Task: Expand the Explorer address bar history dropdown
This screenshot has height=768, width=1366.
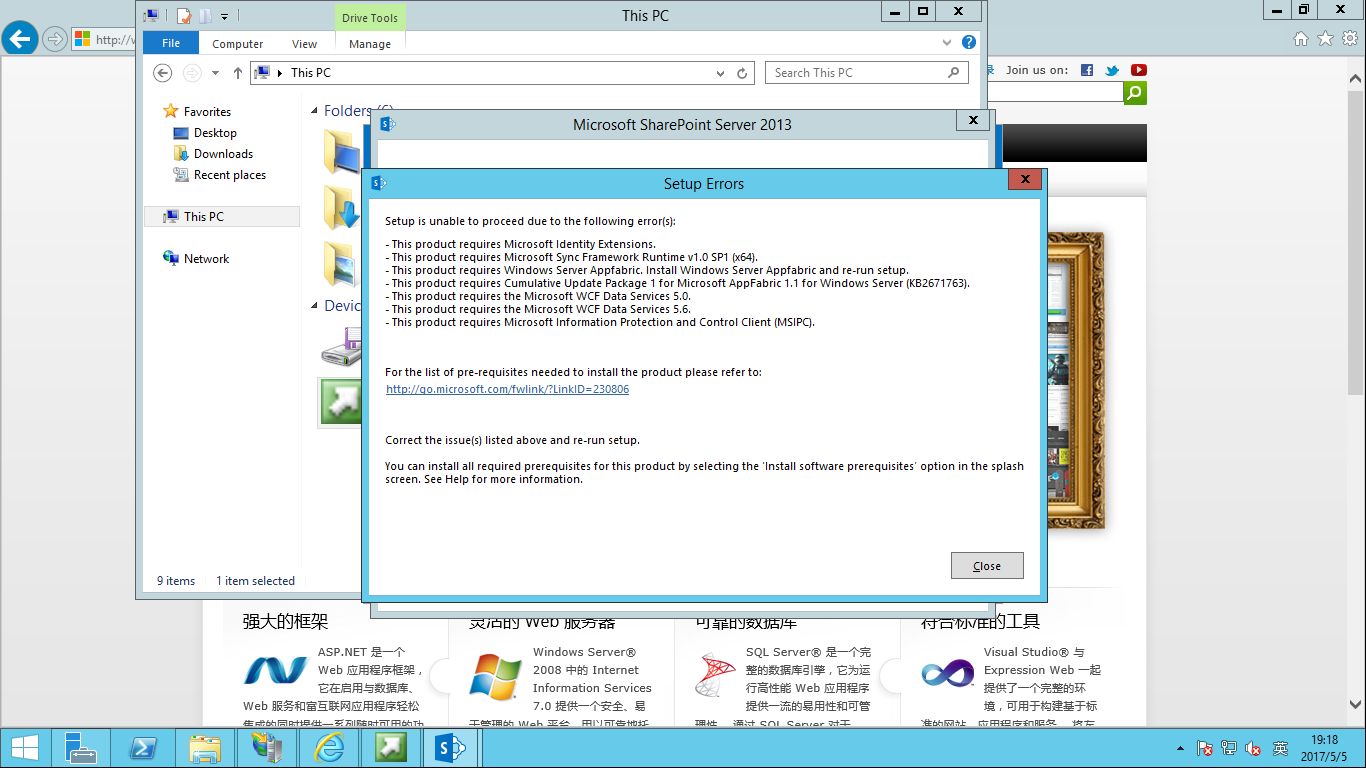Action: point(721,73)
